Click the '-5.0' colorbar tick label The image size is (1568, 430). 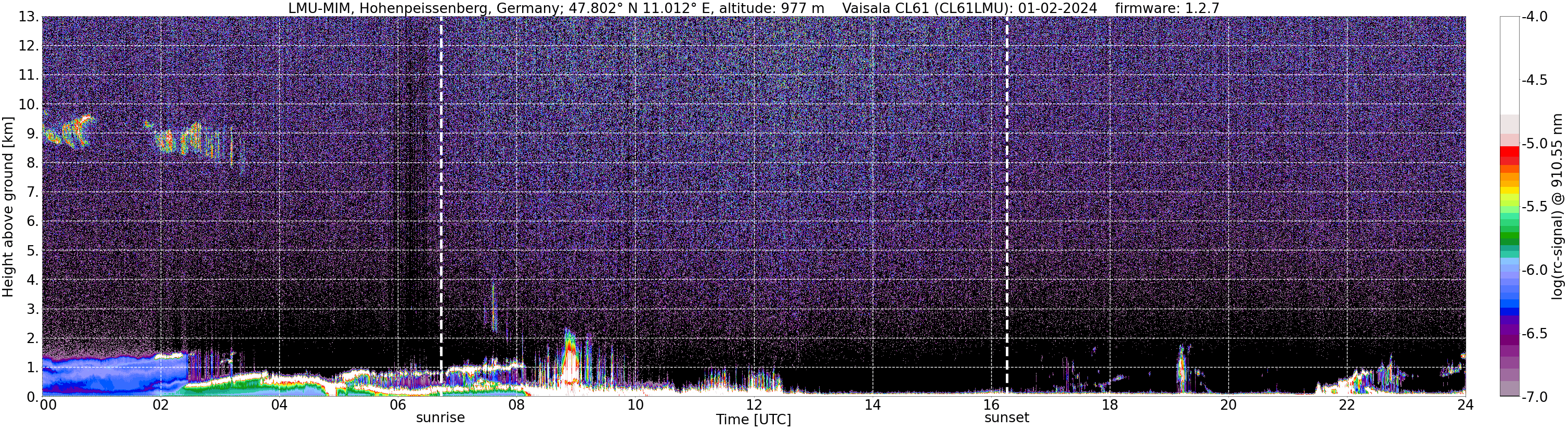click(1535, 144)
